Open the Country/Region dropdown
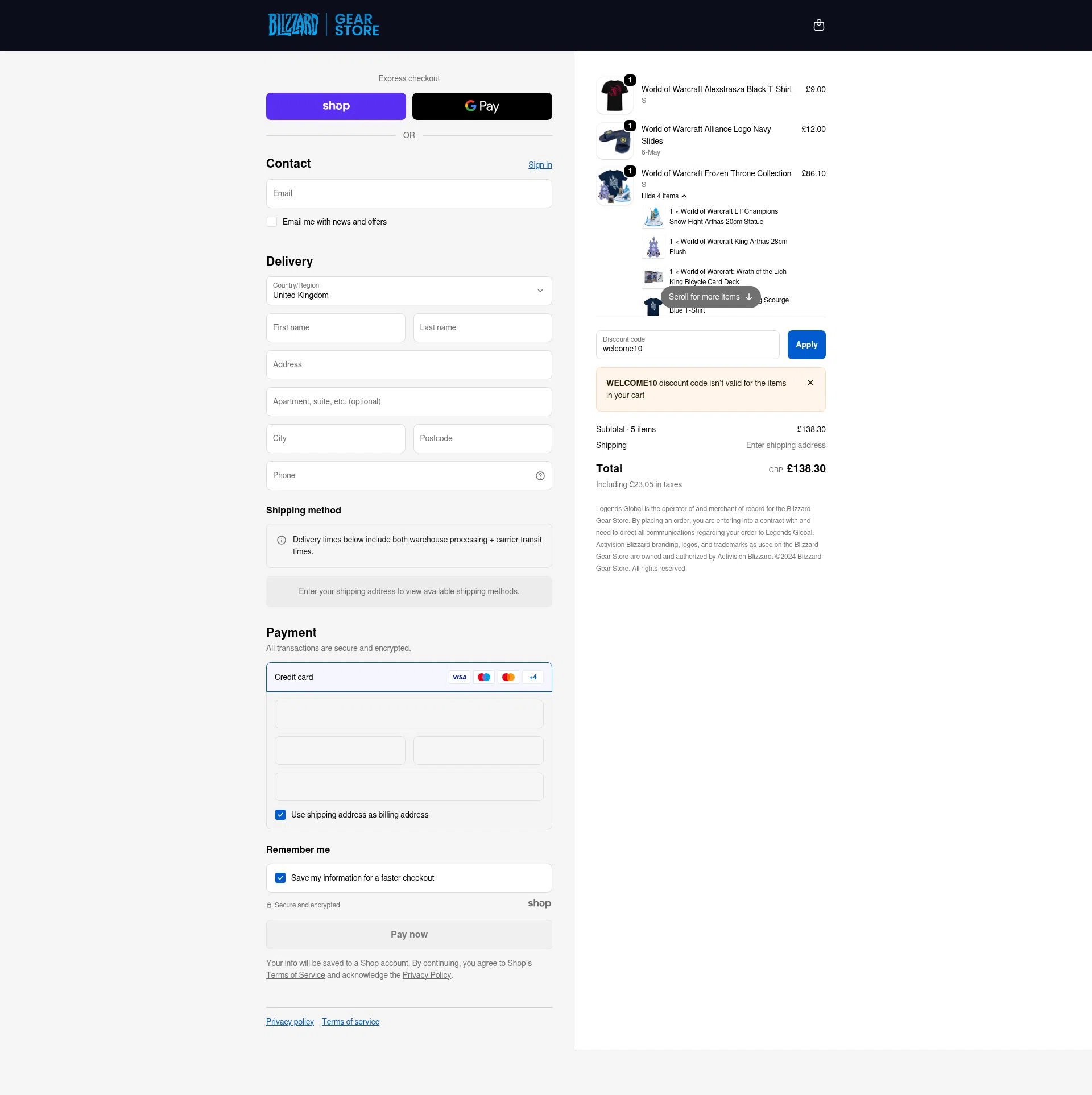 409,291
